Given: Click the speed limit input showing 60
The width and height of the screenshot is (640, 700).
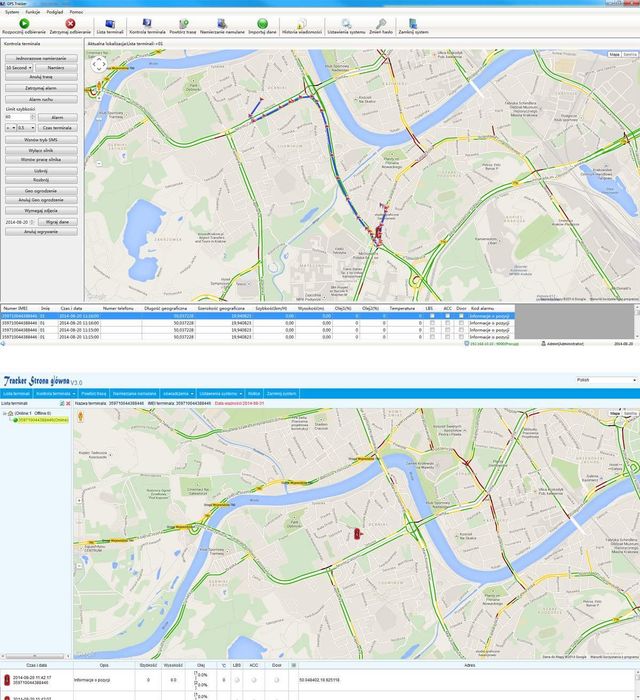Looking at the screenshot, I should pos(20,117).
